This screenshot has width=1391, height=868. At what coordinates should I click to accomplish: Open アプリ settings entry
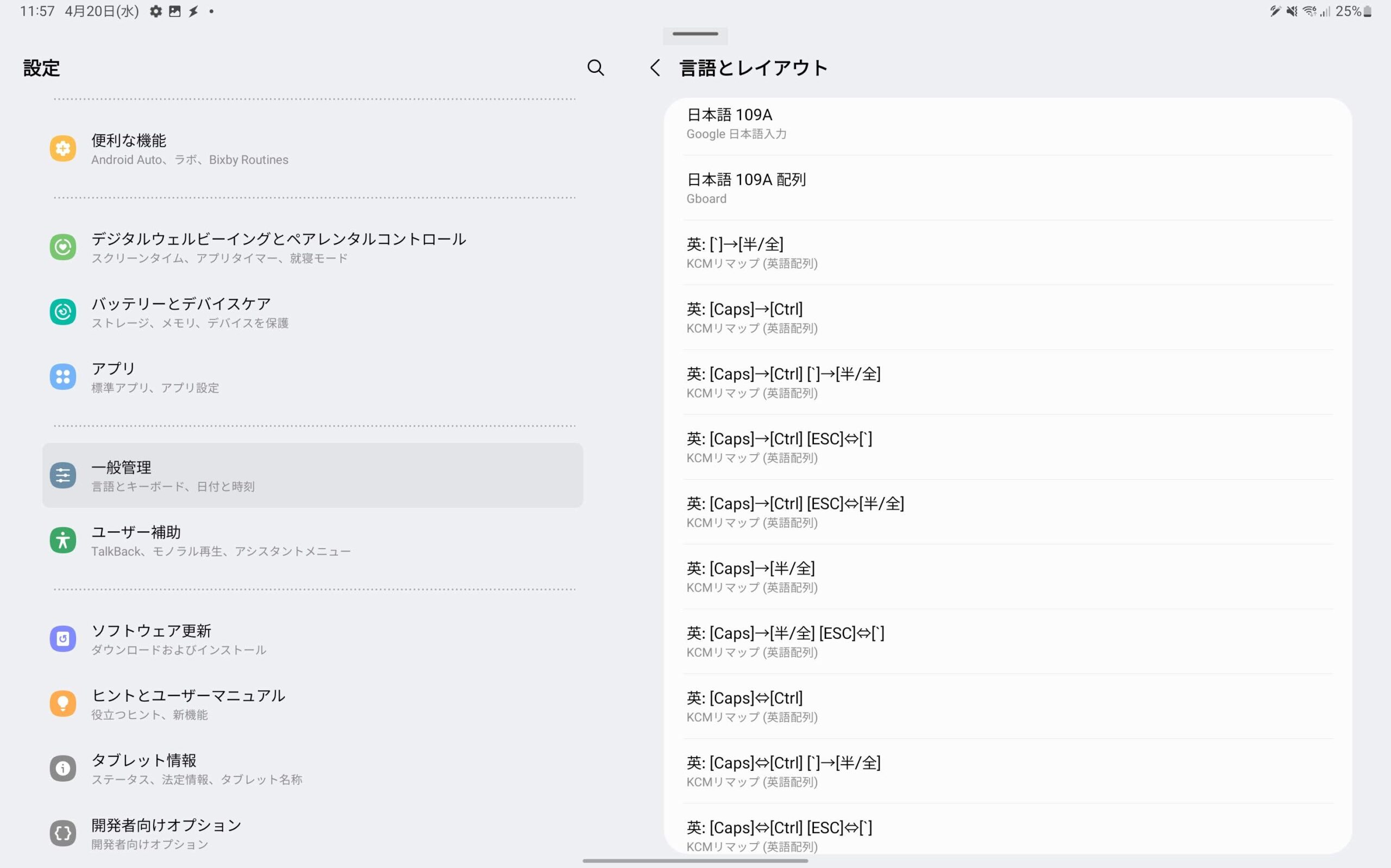[x=313, y=376]
